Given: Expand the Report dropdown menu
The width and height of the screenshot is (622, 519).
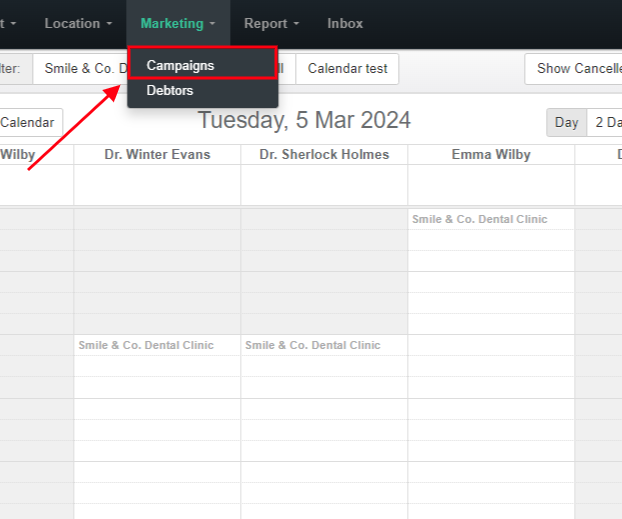Looking at the screenshot, I should [x=272, y=23].
